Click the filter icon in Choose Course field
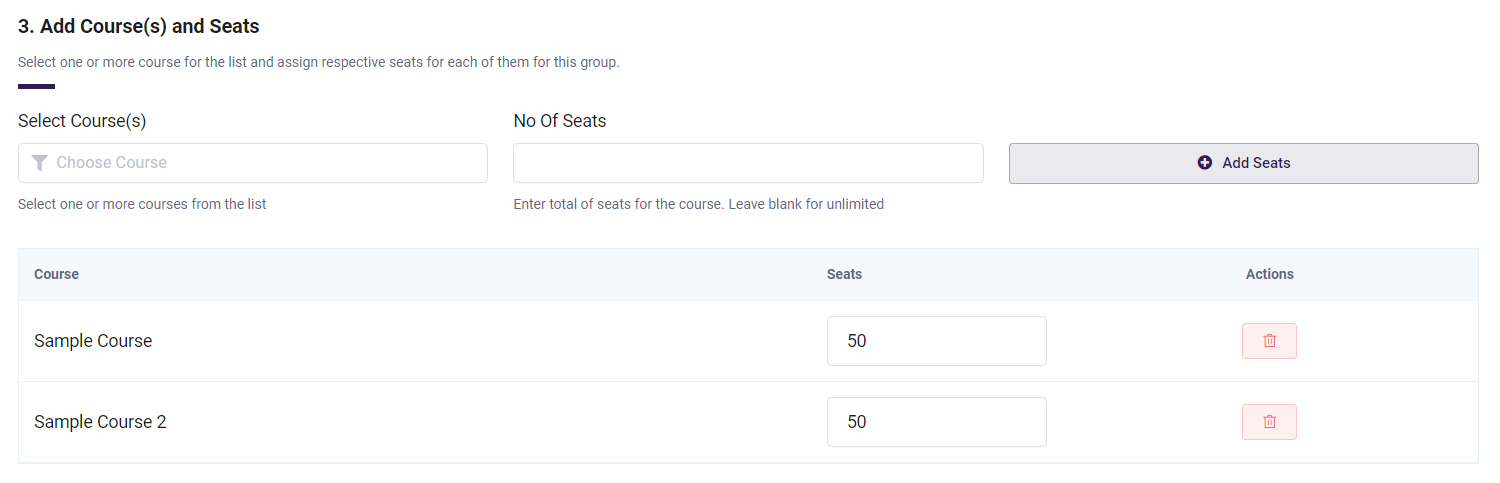Viewport: 1500px width, 483px height. pyautogui.click(x=39, y=163)
